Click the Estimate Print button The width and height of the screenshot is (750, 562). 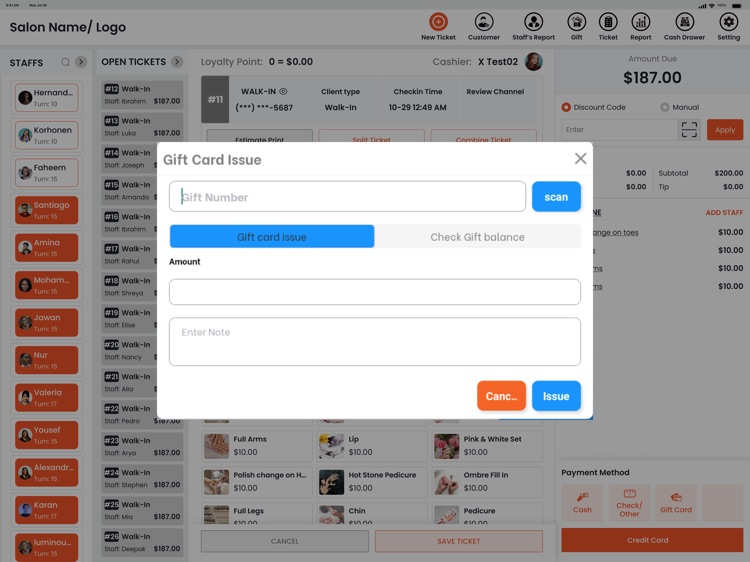click(259, 137)
